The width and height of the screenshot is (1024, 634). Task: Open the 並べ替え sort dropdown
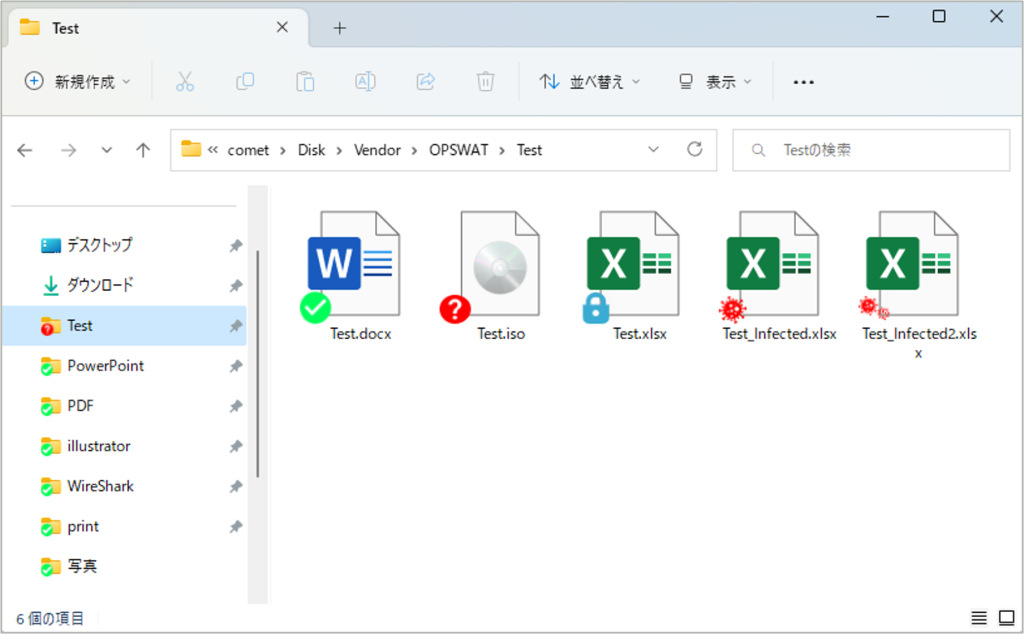point(590,82)
